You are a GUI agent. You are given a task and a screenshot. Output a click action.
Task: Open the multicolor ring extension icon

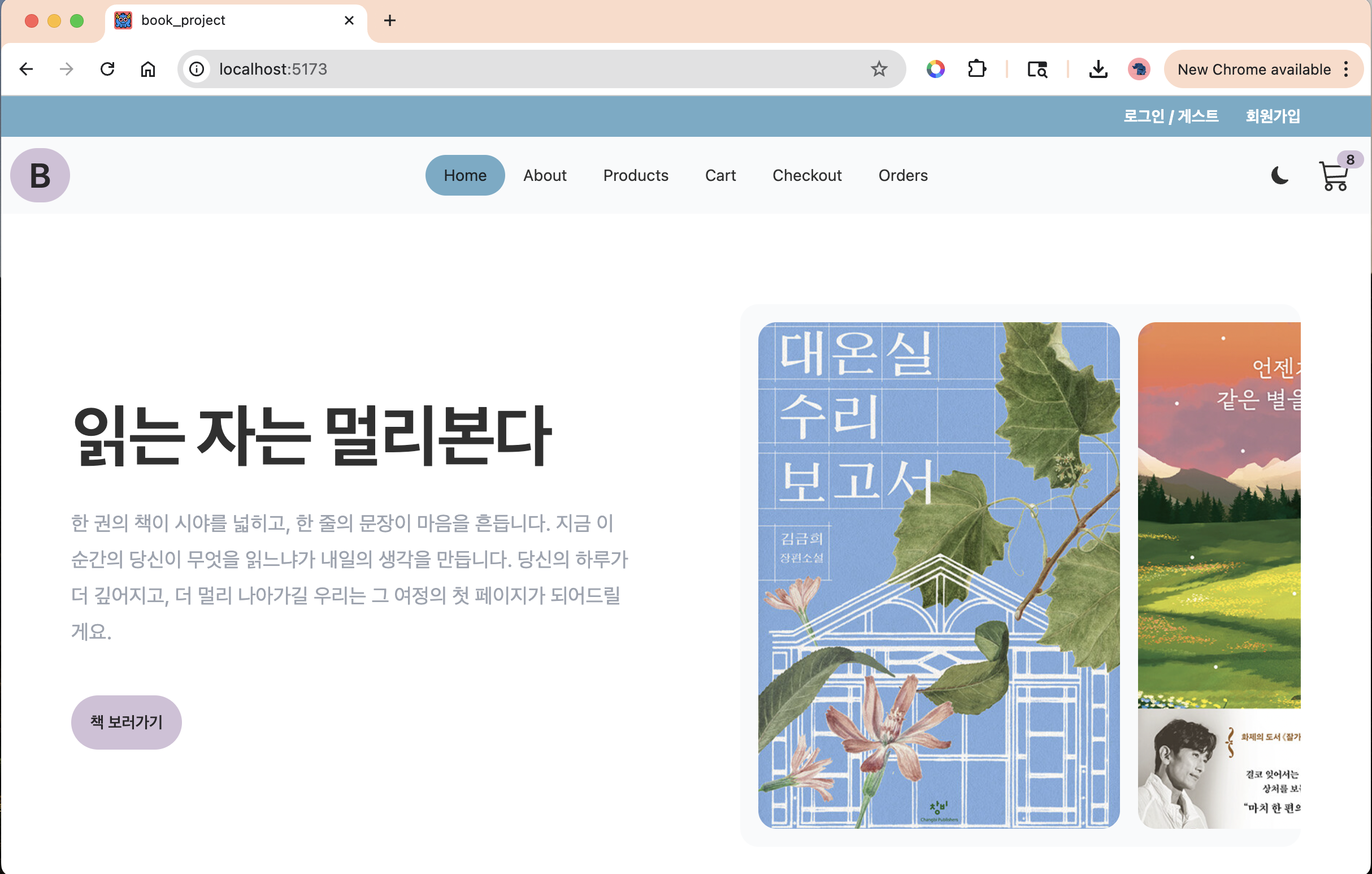[x=935, y=69]
